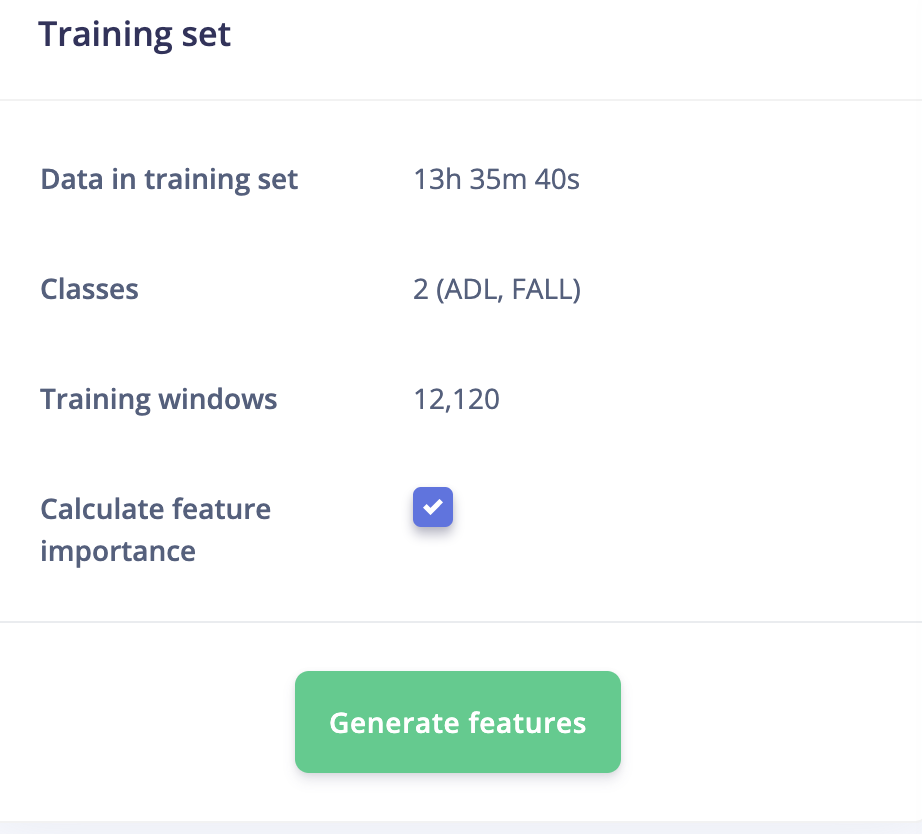Image resolution: width=922 pixels, height=834 pixels.
Task: Click the 13h 35m 40s duration value
Action: (496, 179)
